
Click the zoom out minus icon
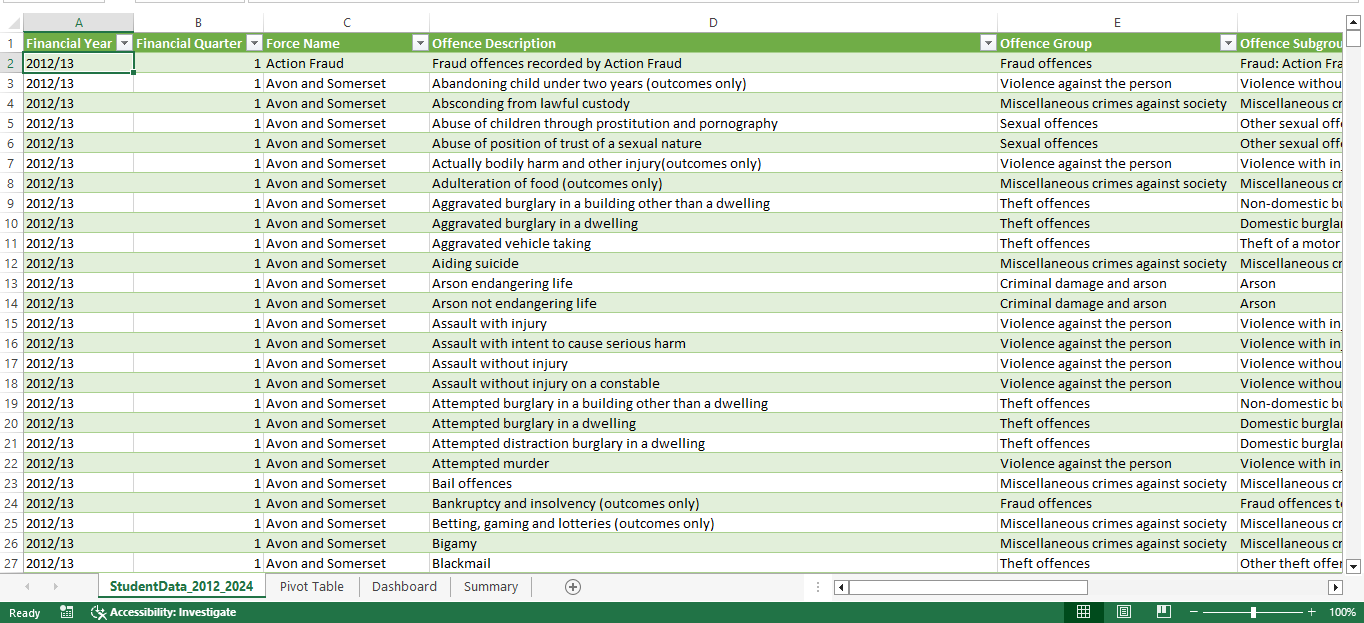pyautogui.click(x=1194, y=612)
